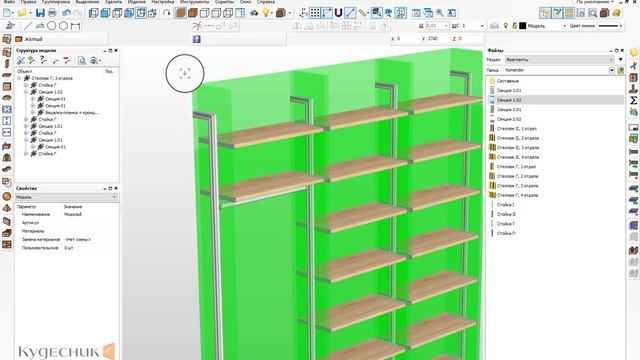The height and width of the screenshot is (360, 640).
Task: Click the magnet U snap icon
Action: pos(338,13)
